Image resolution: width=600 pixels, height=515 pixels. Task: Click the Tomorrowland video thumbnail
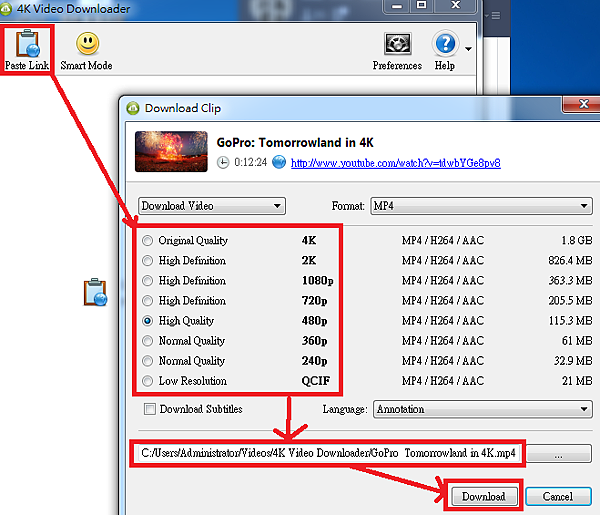coord(171,151)
